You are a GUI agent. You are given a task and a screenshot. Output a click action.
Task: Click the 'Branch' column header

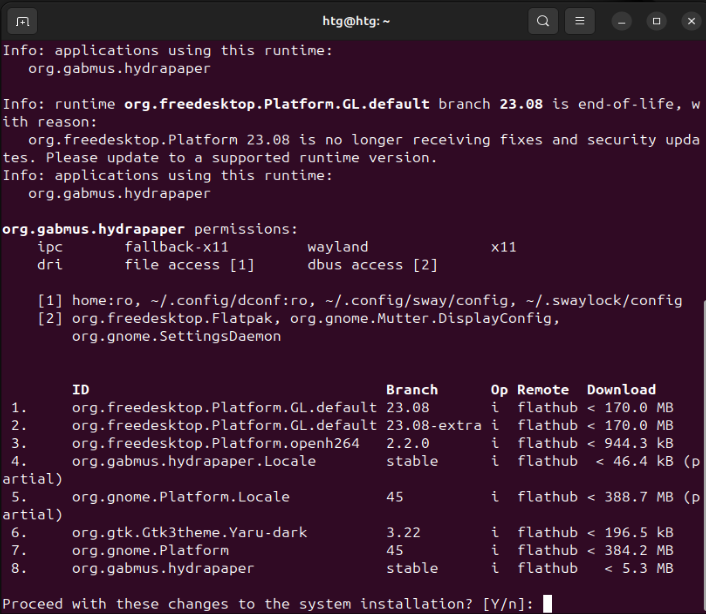pyautogui.click(x=412, y=390)
